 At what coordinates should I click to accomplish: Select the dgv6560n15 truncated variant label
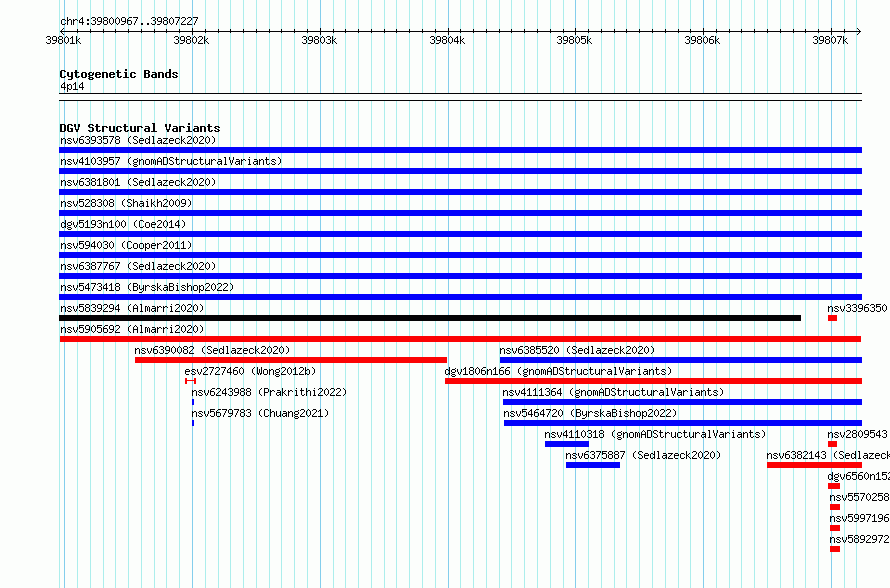click(859, 476)
